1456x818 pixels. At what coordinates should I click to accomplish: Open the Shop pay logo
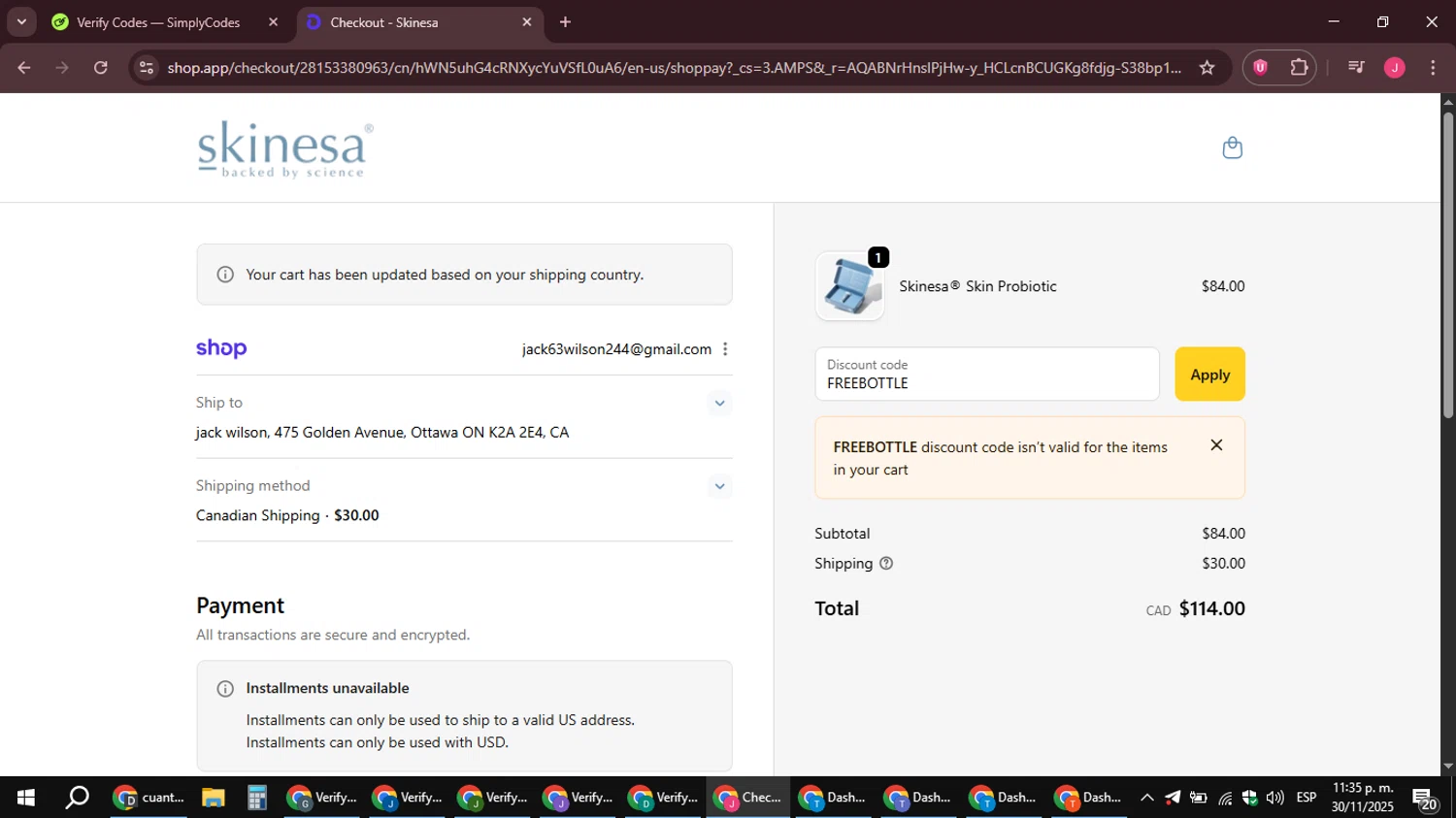coord(221,348)
